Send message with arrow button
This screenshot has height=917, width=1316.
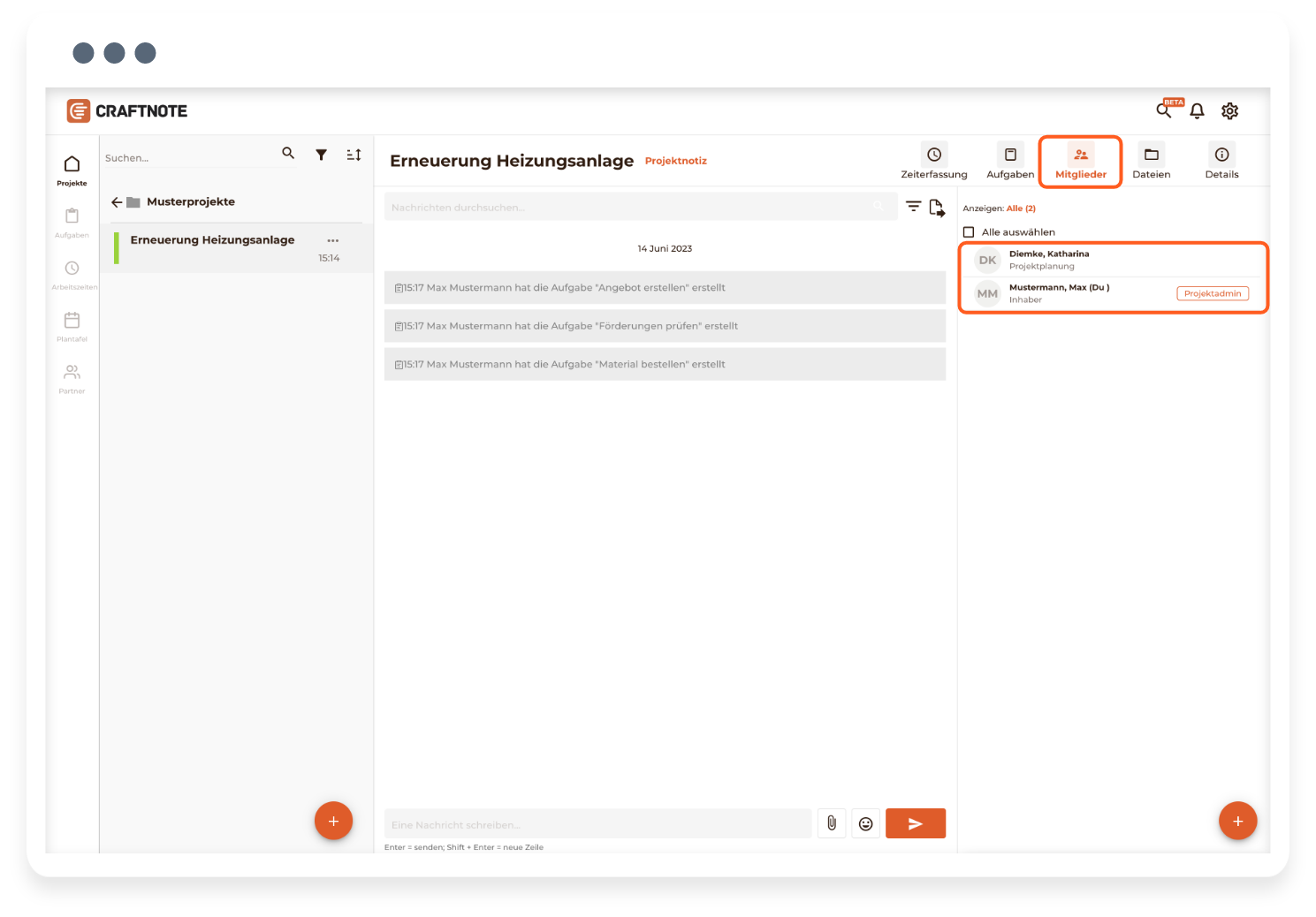coord(916,823)
